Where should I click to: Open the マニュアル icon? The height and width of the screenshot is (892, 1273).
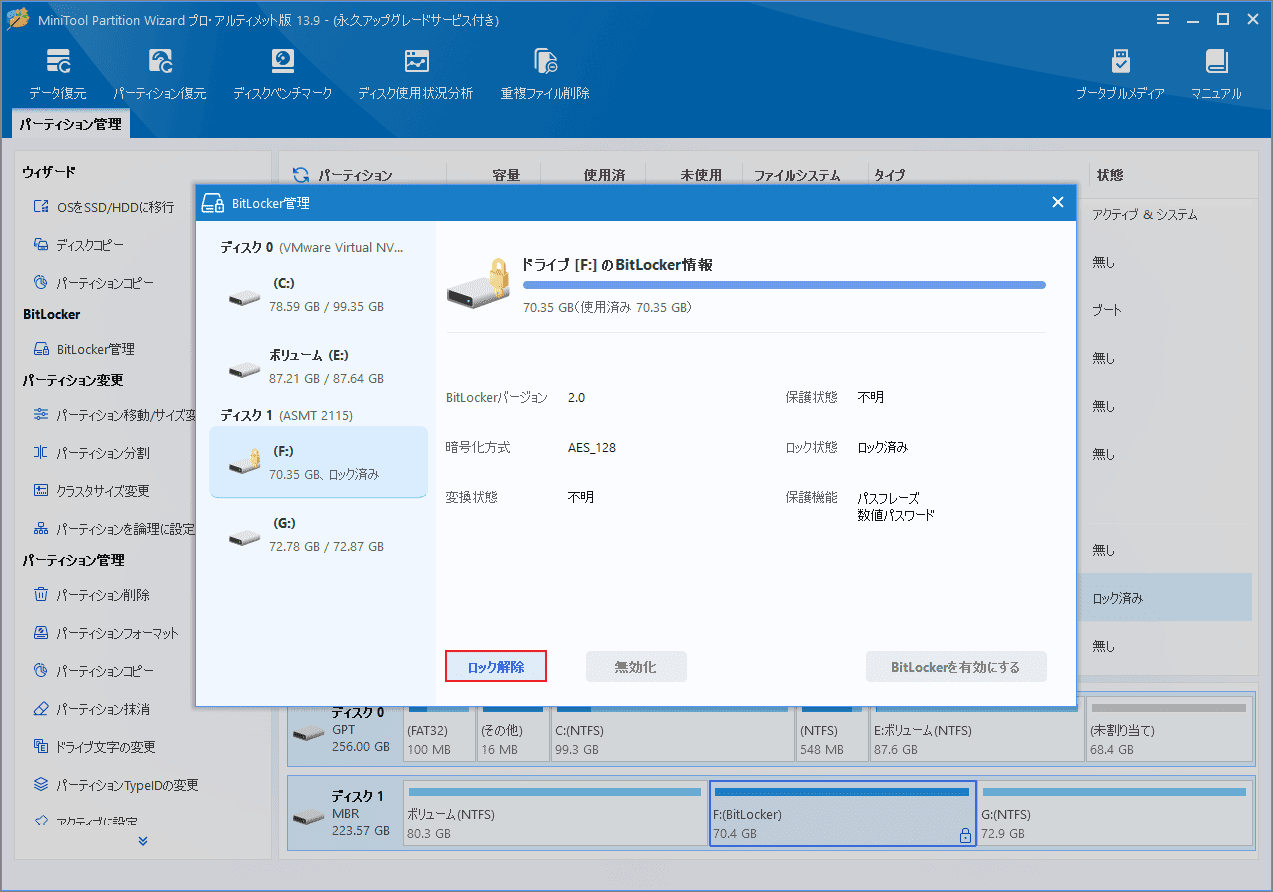(x=1216, y=74)
